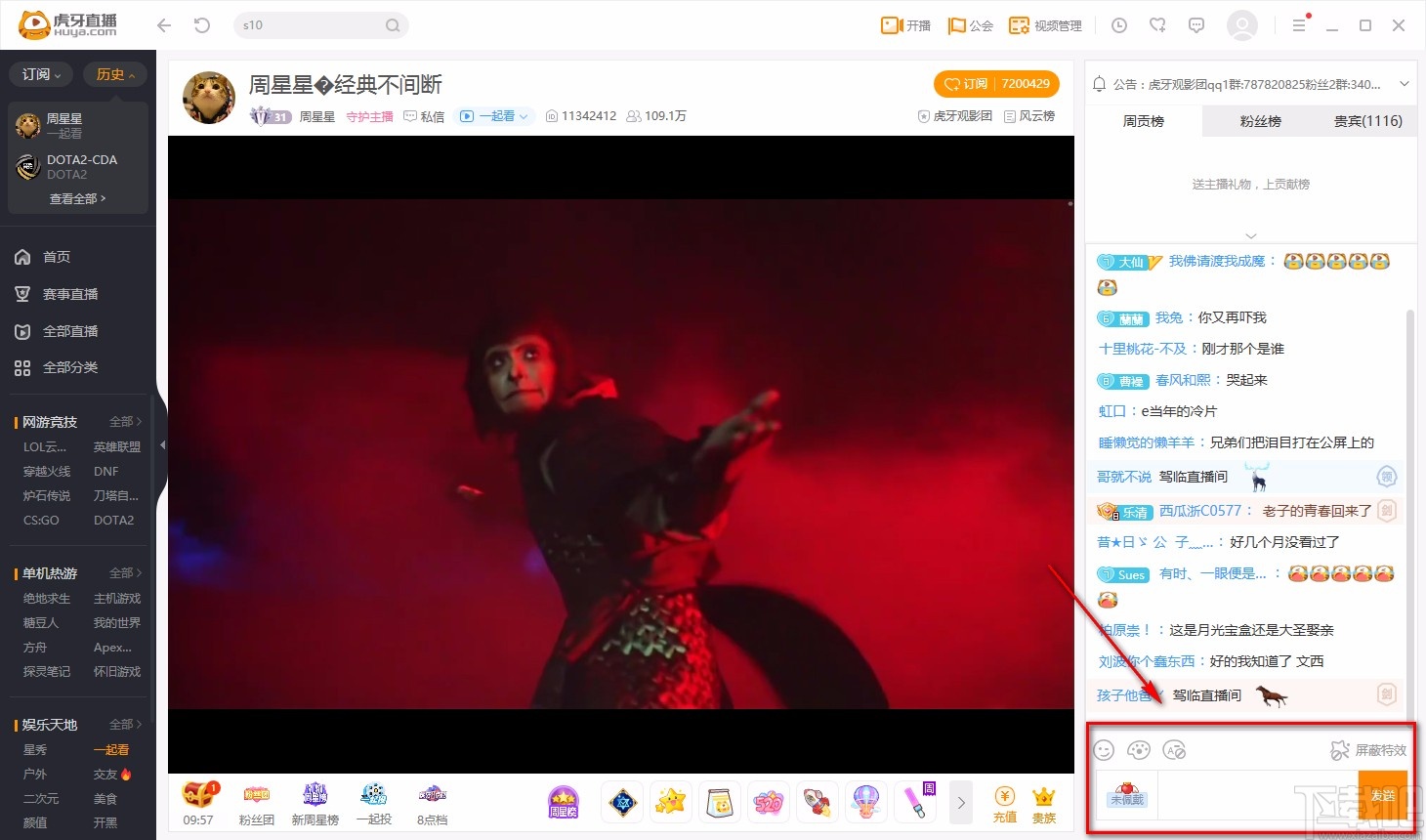The image size is (1426, 840).
Task: Click the purple 周星榜 badge
Action: [564, 803]
